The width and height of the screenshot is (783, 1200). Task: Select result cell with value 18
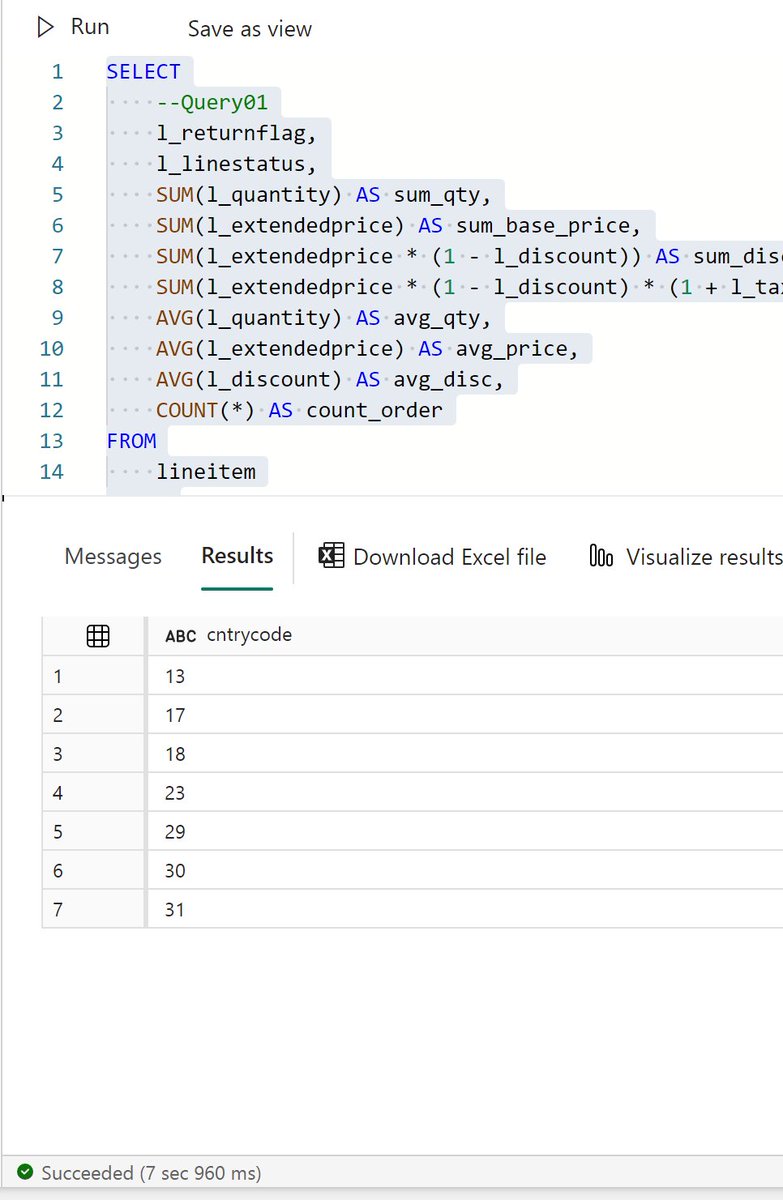coord(464,754)
